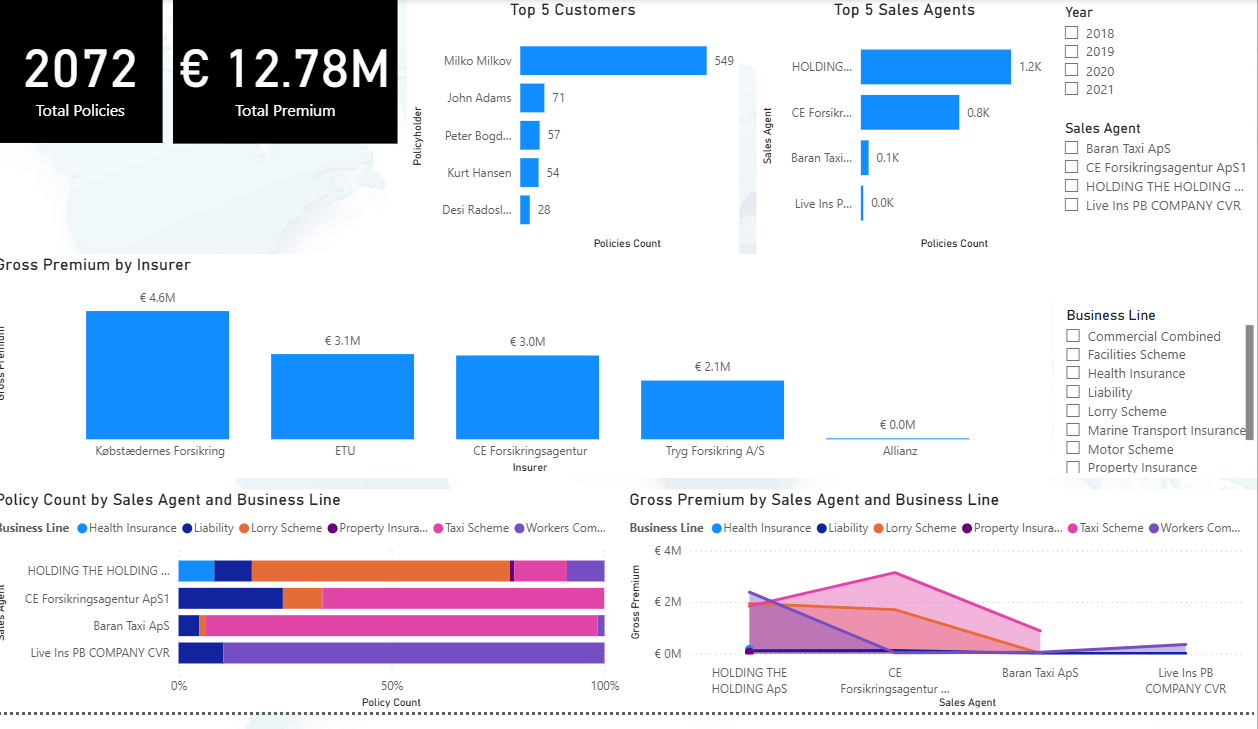The image size is (1258, 729).
Task: Select Købstædernes Forsikring premium bar
Action: [x=157, y=375]
